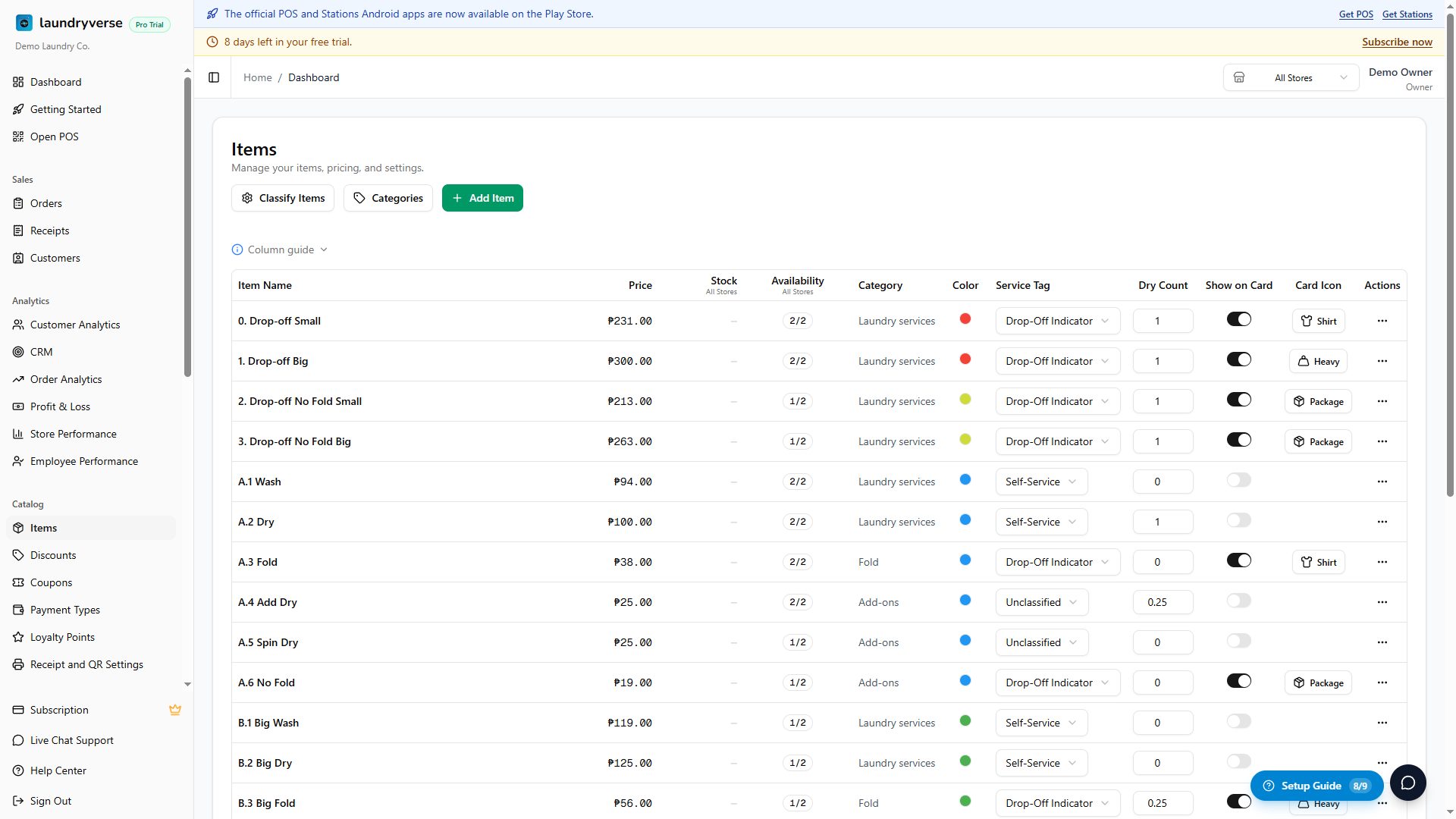Click Package card icon for A.6 No Fold
Viewport: 1456px width, 819px height.
click(x=1319, y=682)
